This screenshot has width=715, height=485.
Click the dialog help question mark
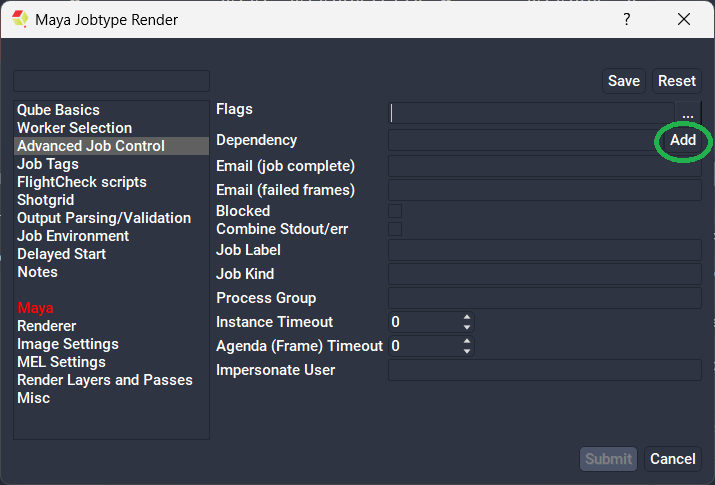pos(627,19)
